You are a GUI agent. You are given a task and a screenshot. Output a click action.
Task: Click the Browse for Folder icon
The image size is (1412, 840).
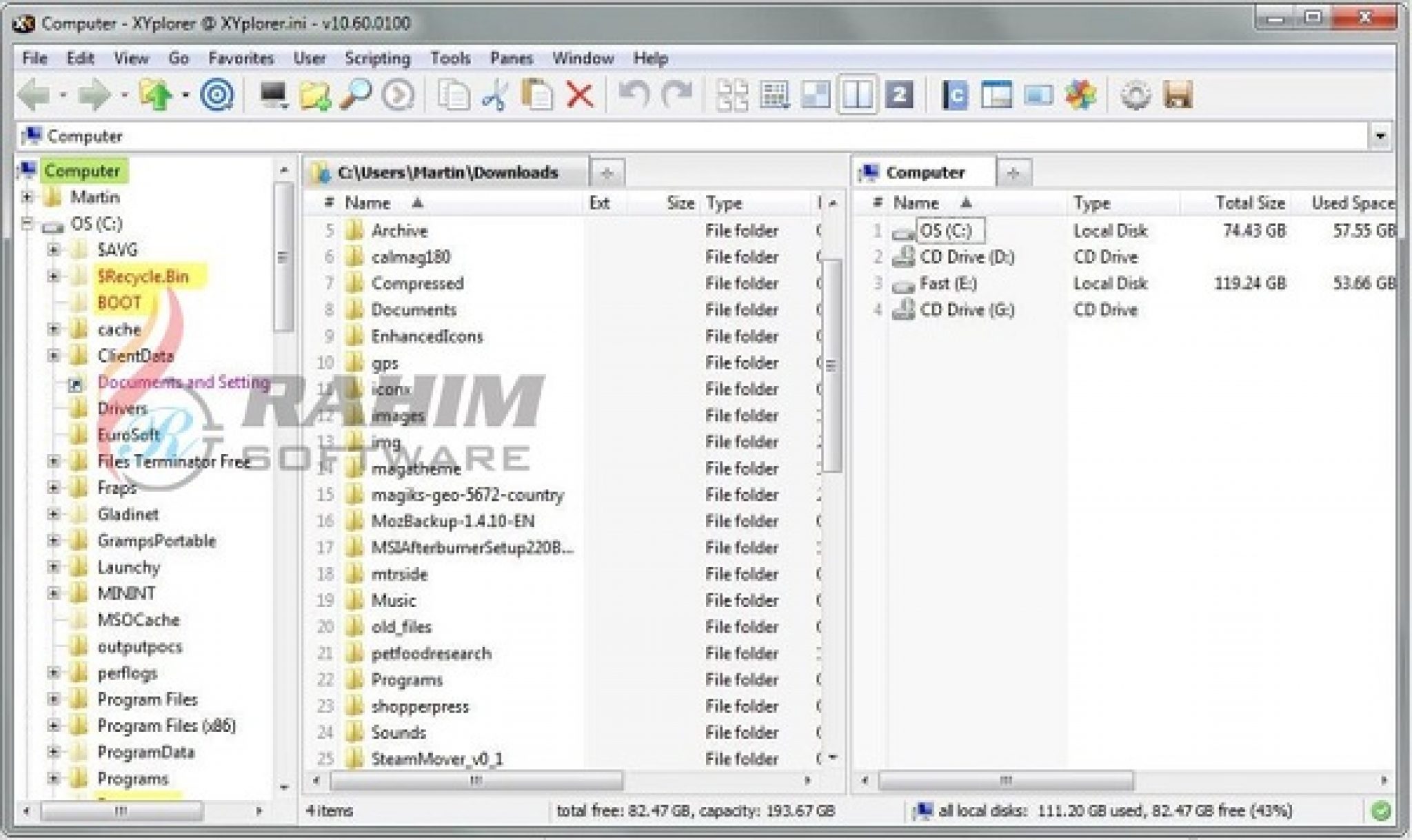point(315,95)
